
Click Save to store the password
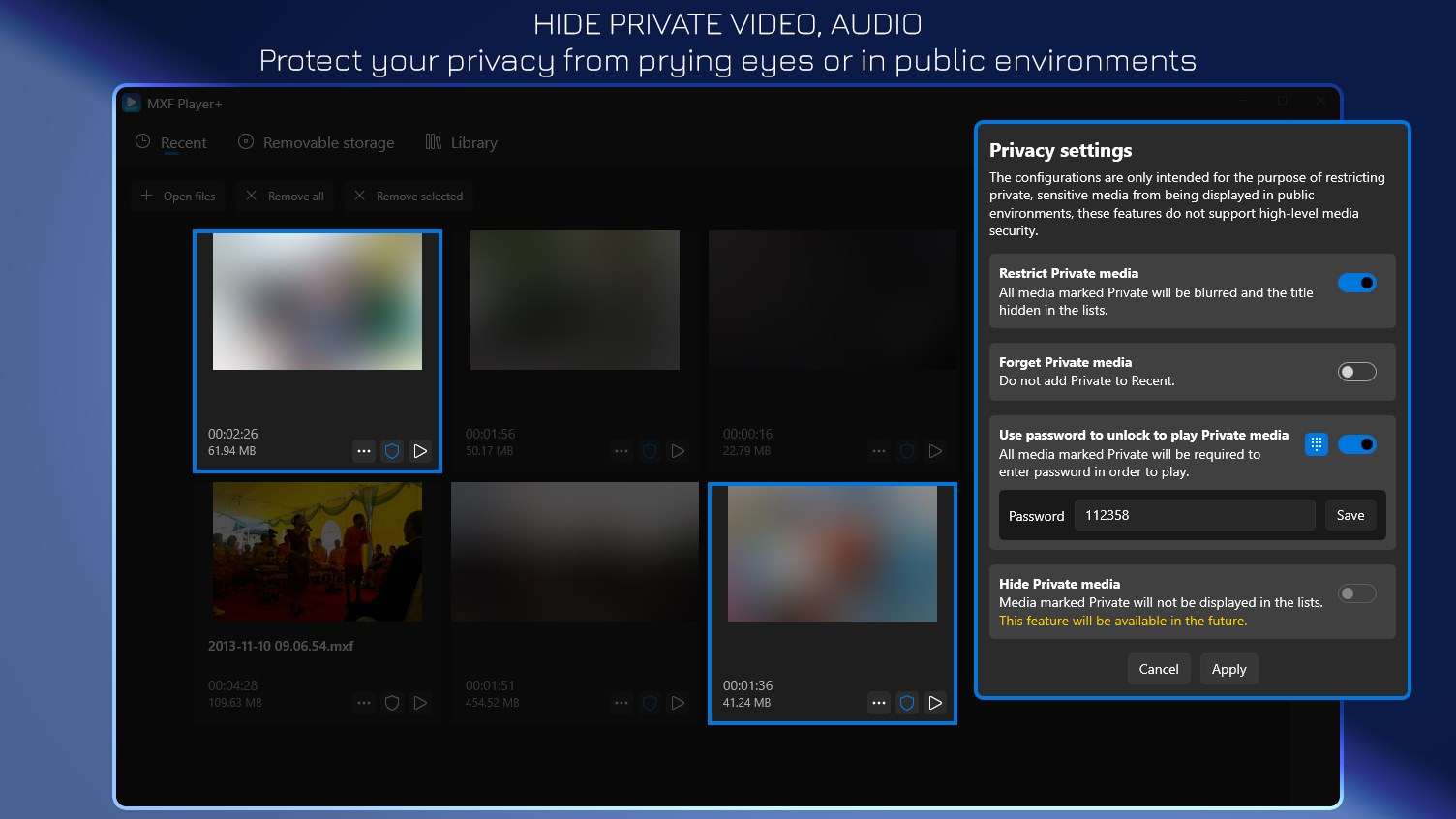click(x=1350, y=515)
